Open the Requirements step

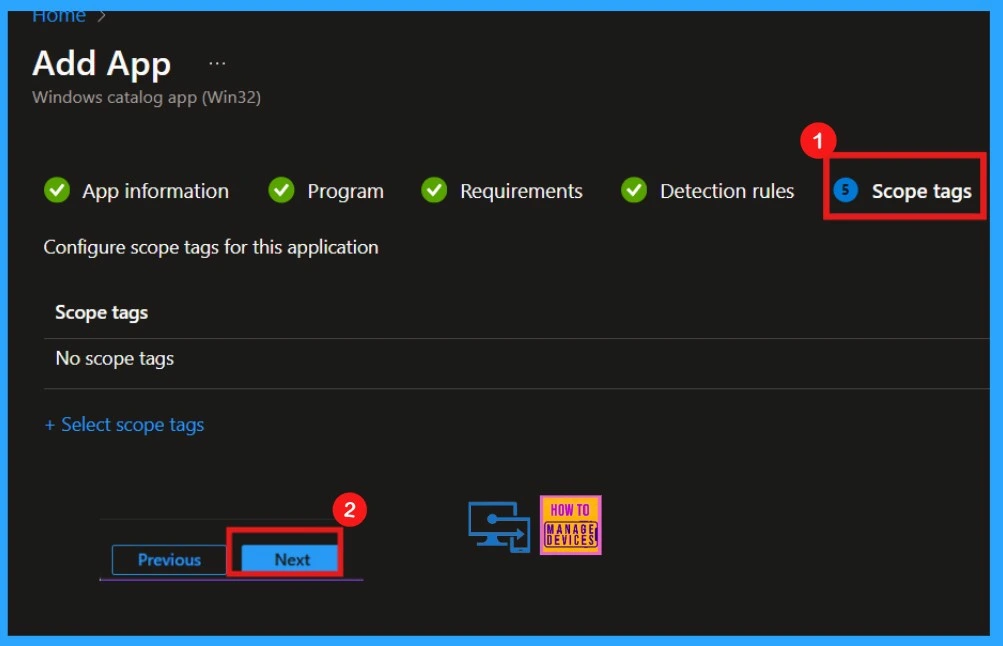point(521,191)
